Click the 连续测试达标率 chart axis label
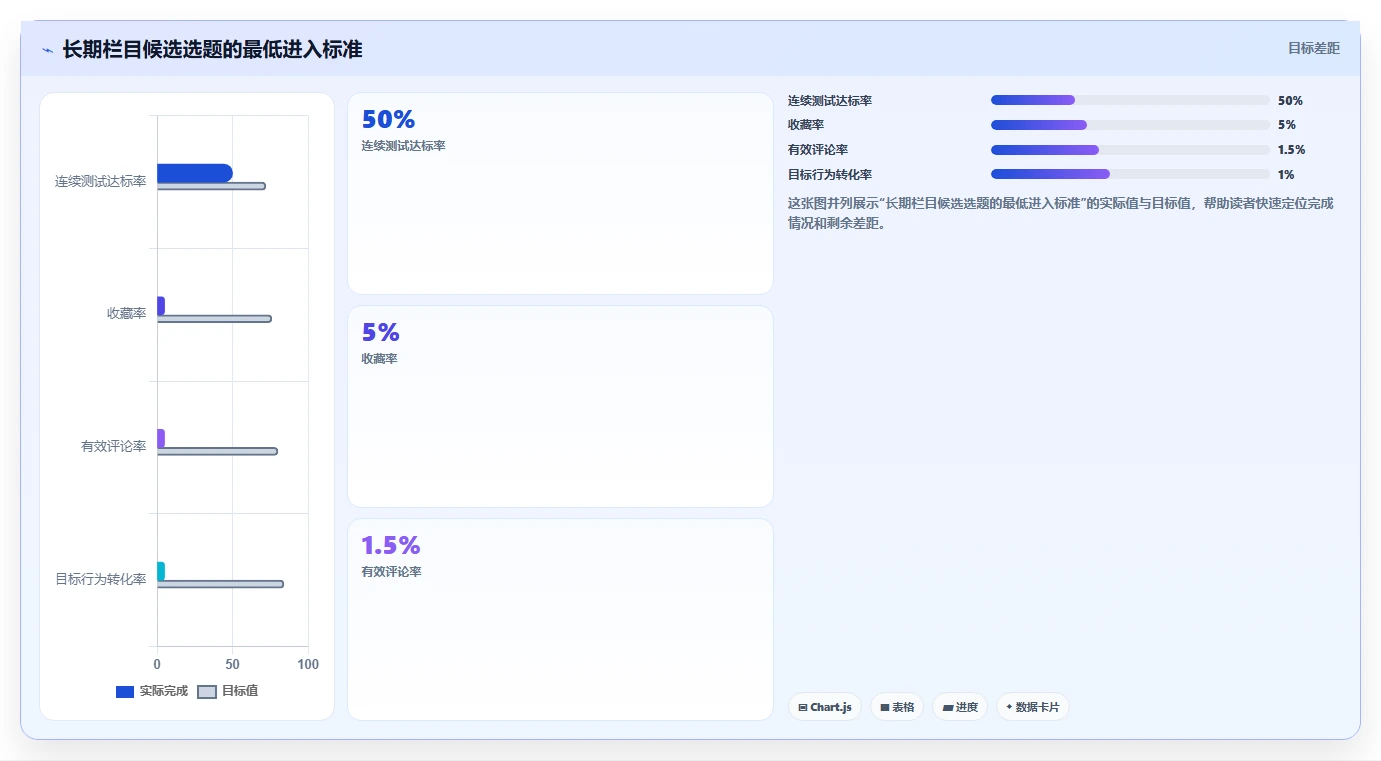The height and width of the screenshot is (761, 1381). 101,181
